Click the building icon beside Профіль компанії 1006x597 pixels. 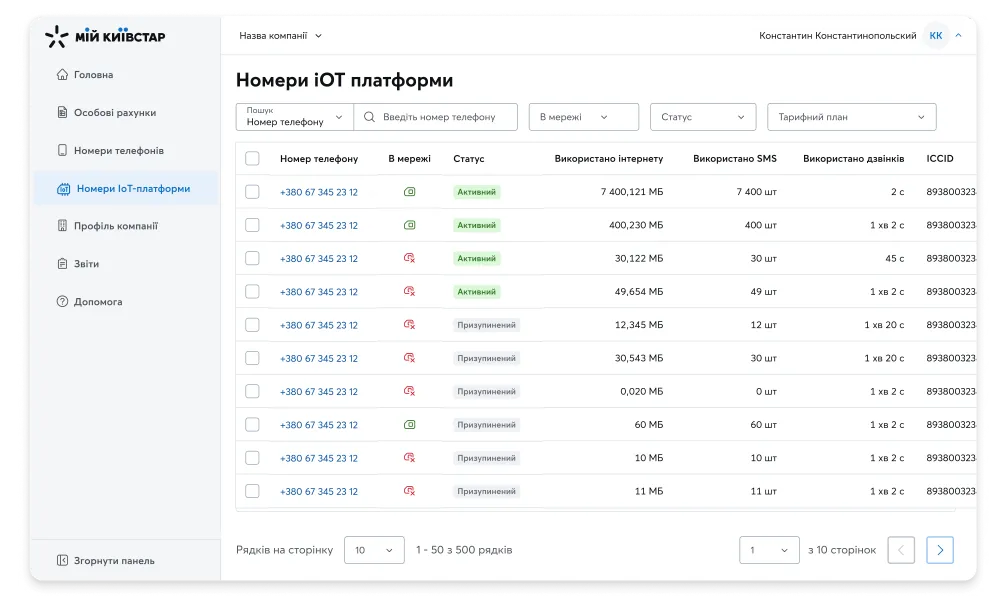[62, 226]
